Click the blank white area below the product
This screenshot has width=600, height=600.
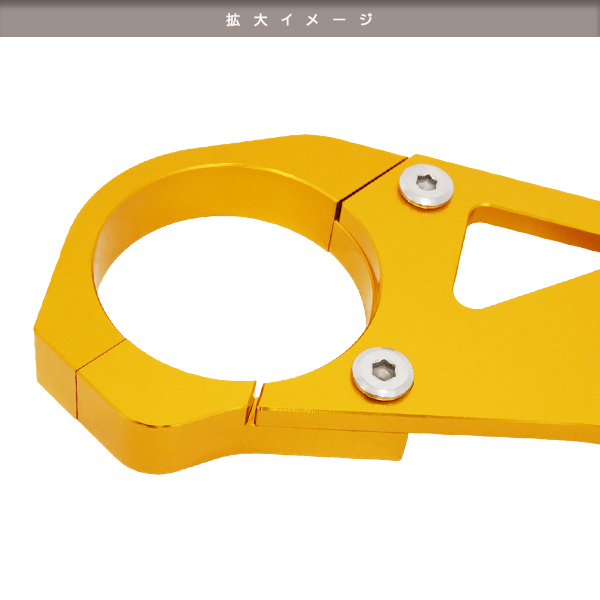(300, 540)
